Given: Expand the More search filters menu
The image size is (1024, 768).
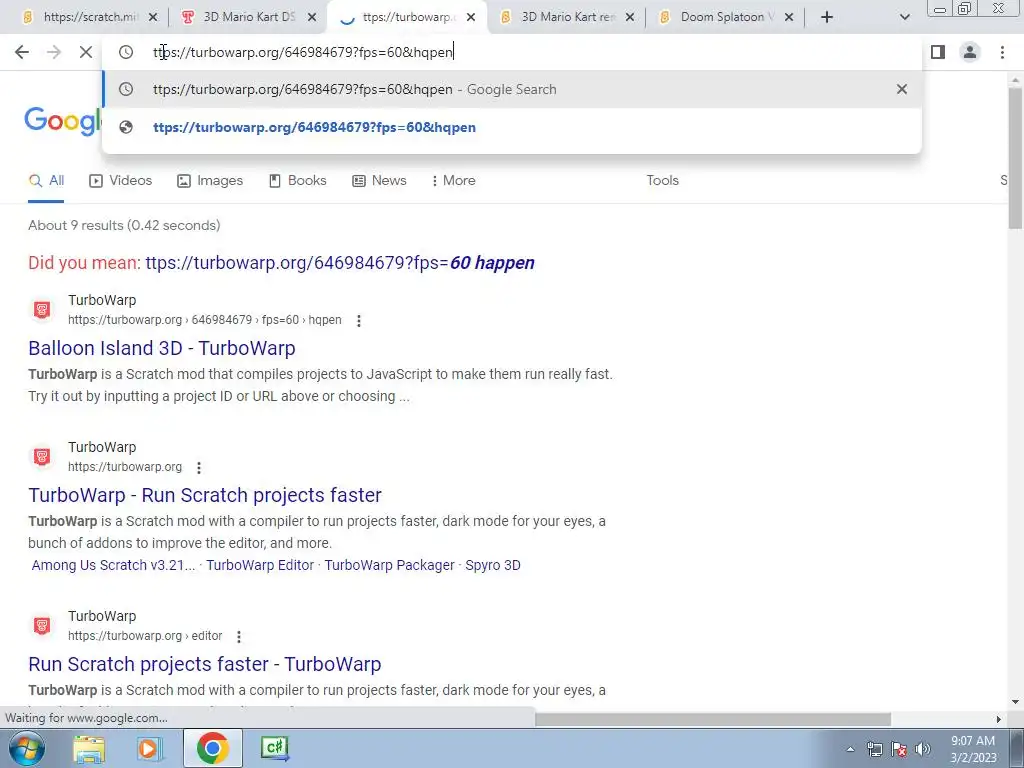Looking at the screenshot, I should [x=454, y=181].
